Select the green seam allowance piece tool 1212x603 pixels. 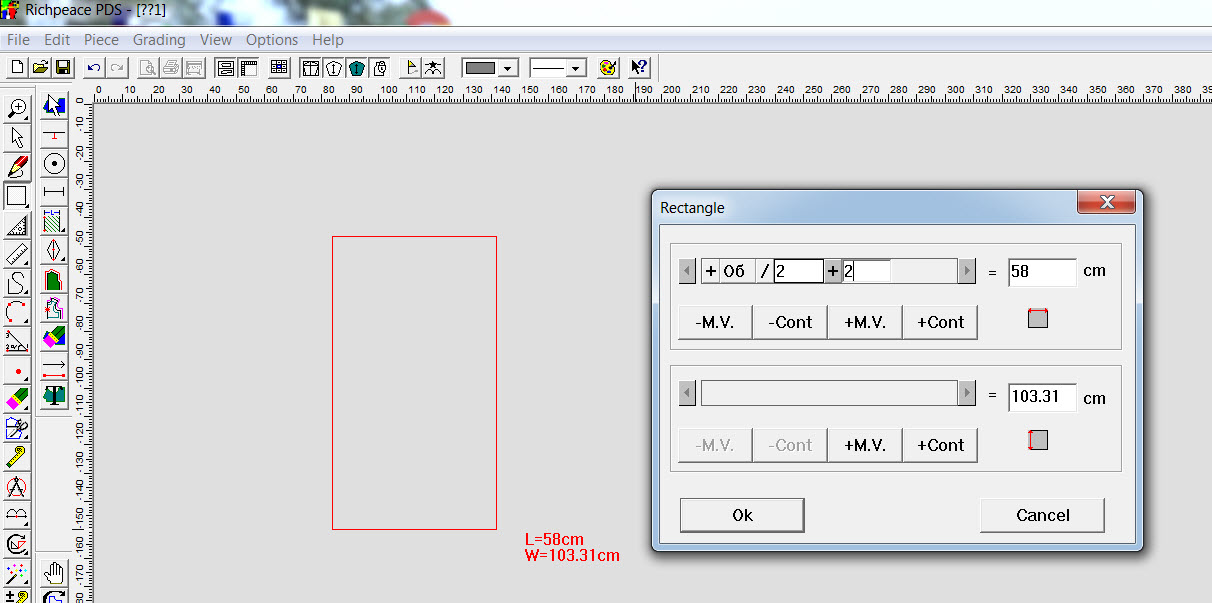click(x=54, y=280)
